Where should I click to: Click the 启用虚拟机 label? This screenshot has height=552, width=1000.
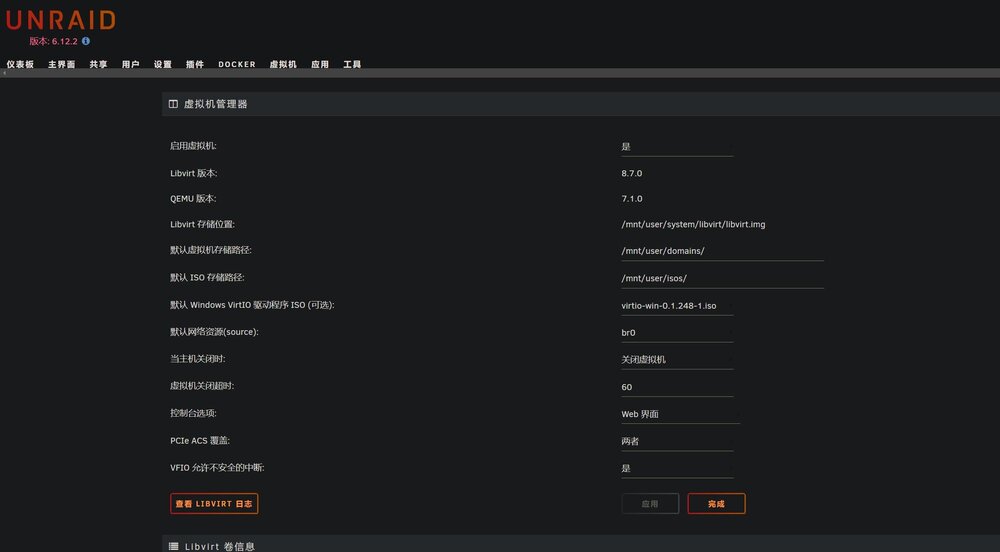coord(193,146)
